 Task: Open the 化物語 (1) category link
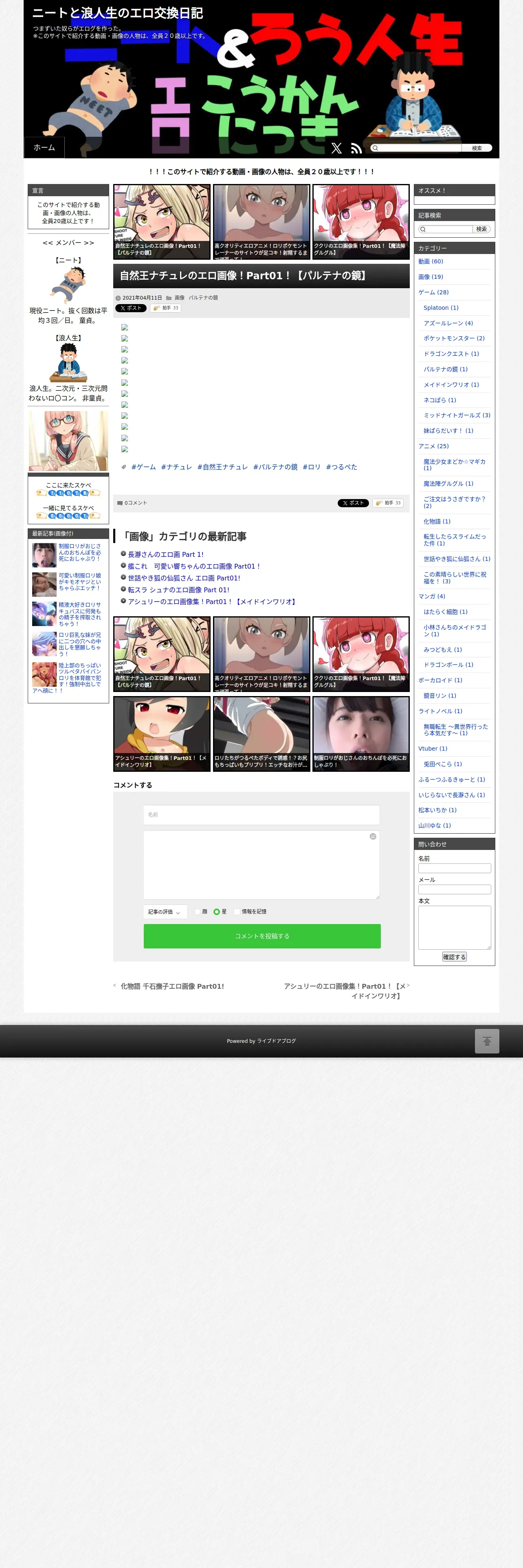click(x=437, y=522)
